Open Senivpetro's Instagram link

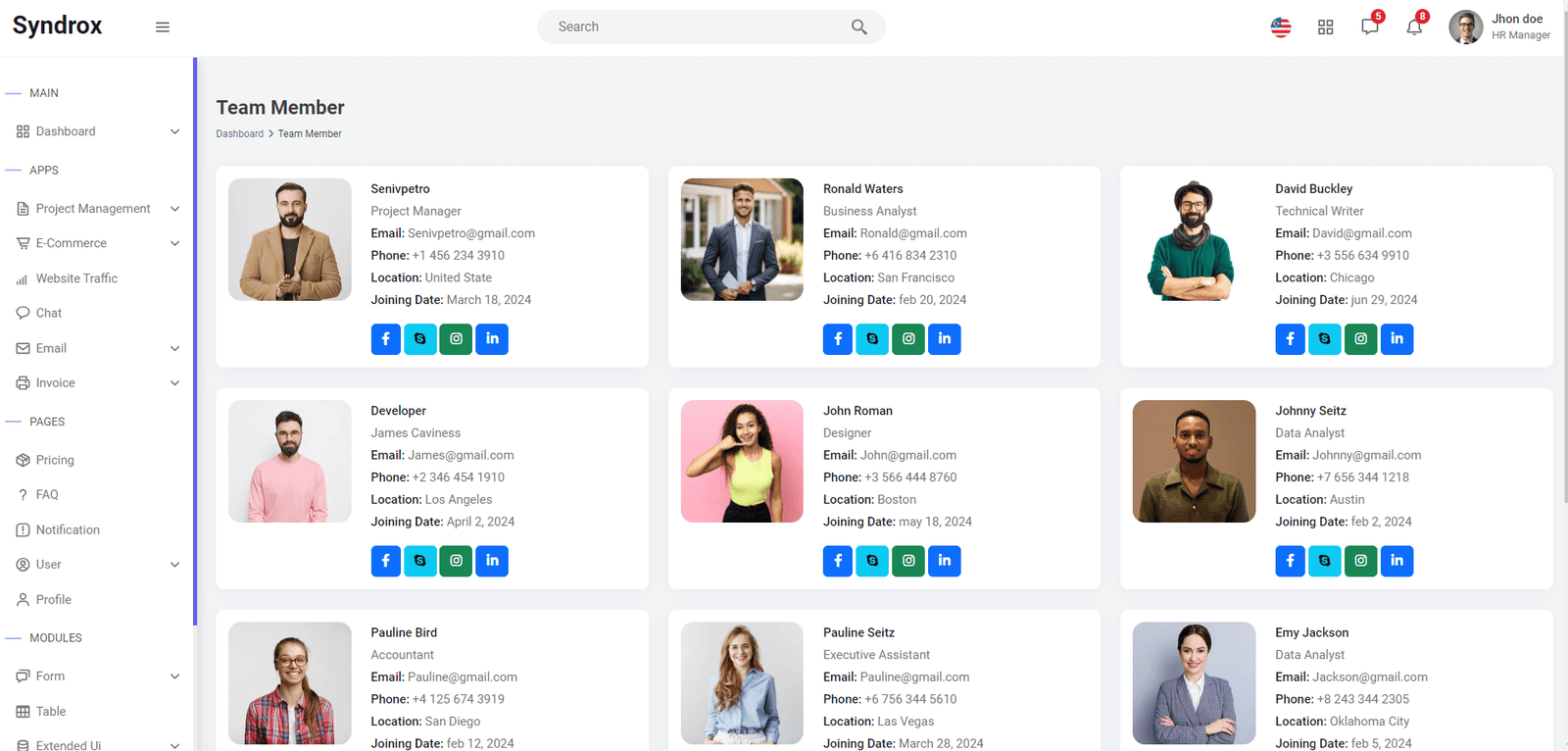[x=456, y=339]
